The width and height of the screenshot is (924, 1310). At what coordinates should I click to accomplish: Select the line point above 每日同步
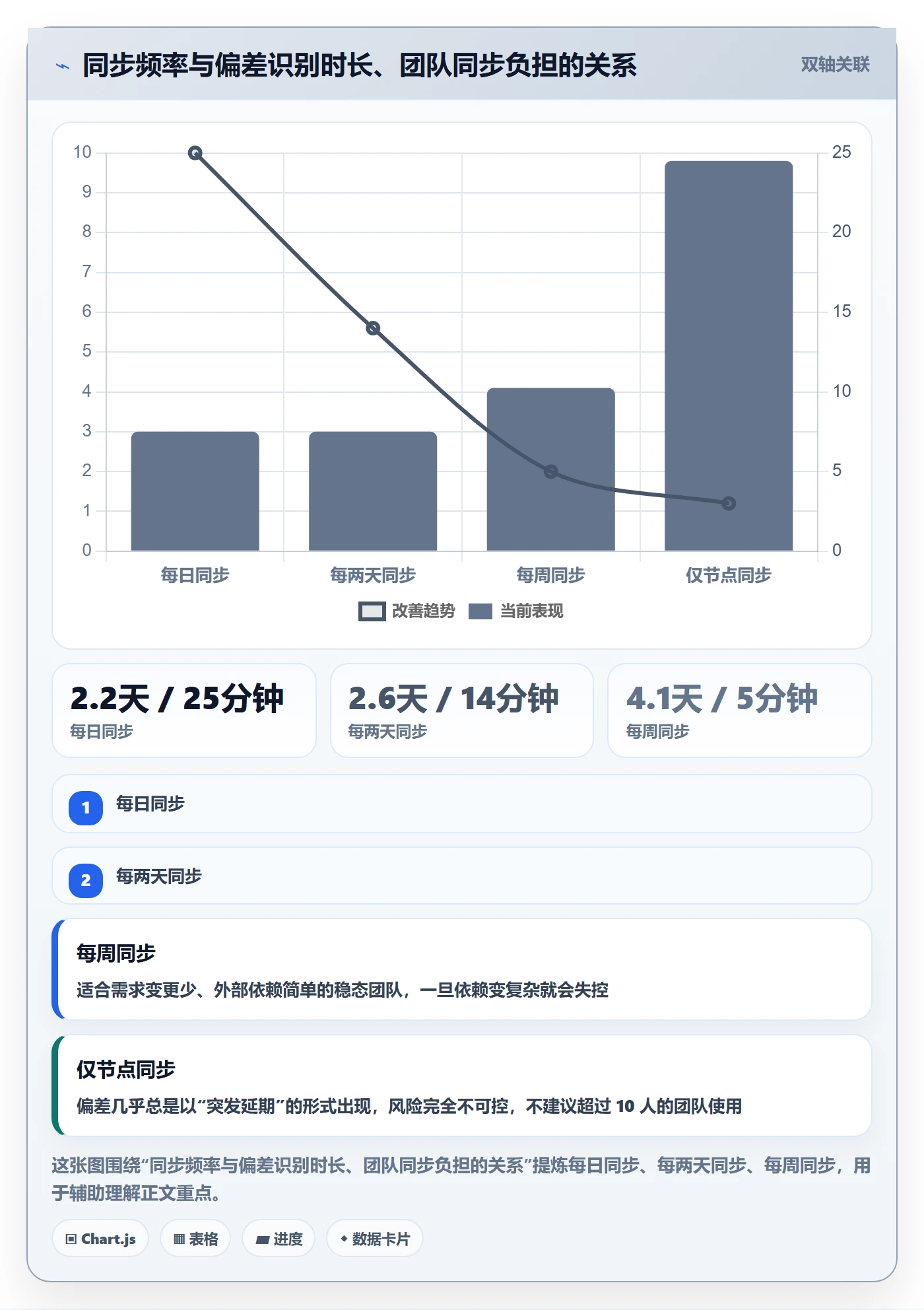click(x=195, y=153)
